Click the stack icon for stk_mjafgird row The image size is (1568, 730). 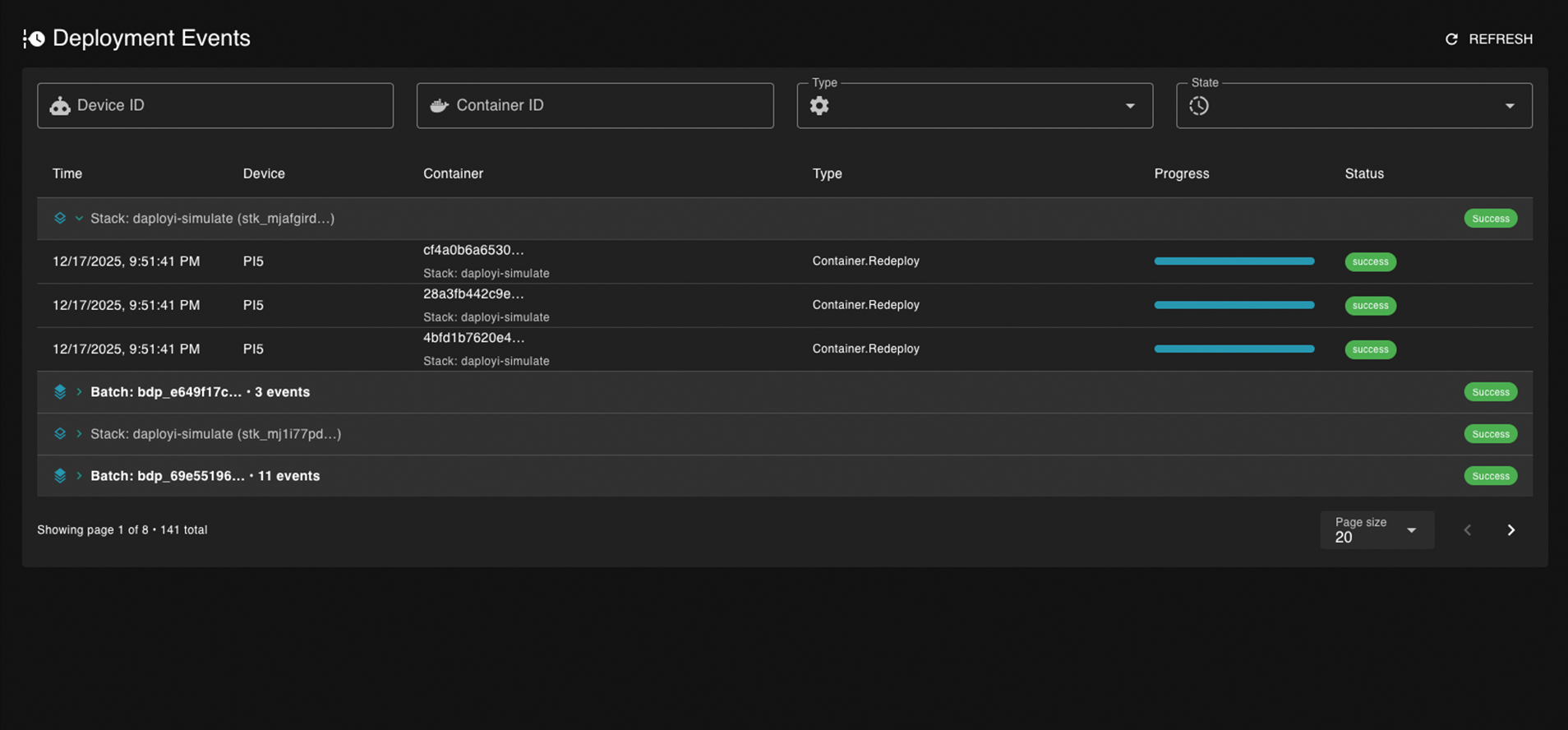pos(60,219)
